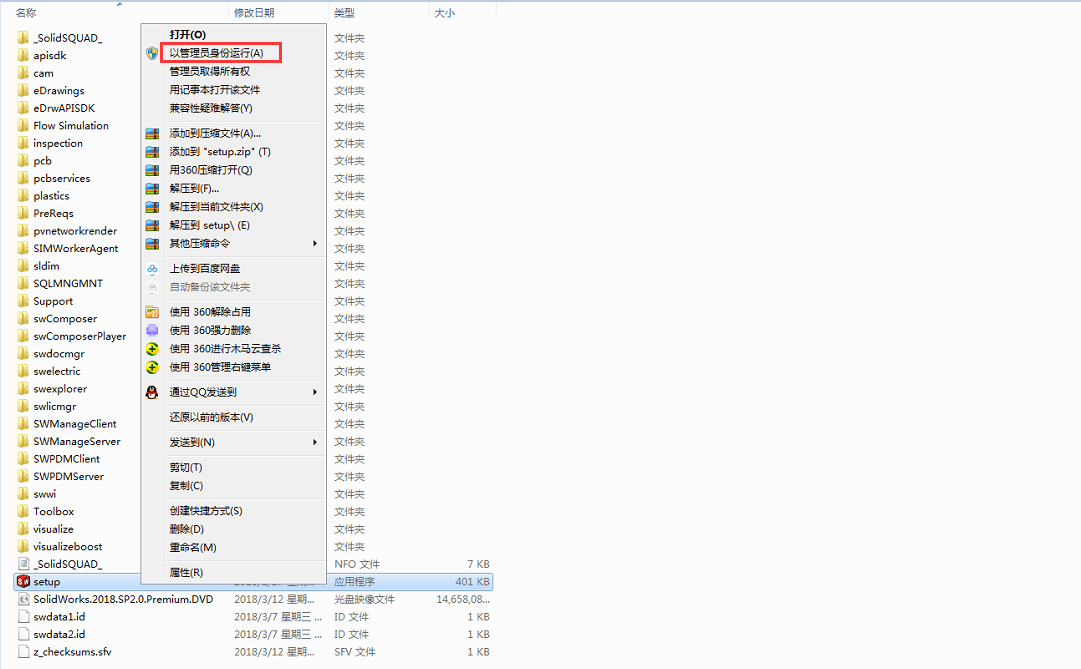Click the archive icon beside 其他压缩命令
The image size is (1081, 669).
pyautogui.click(x=152, y=243)
